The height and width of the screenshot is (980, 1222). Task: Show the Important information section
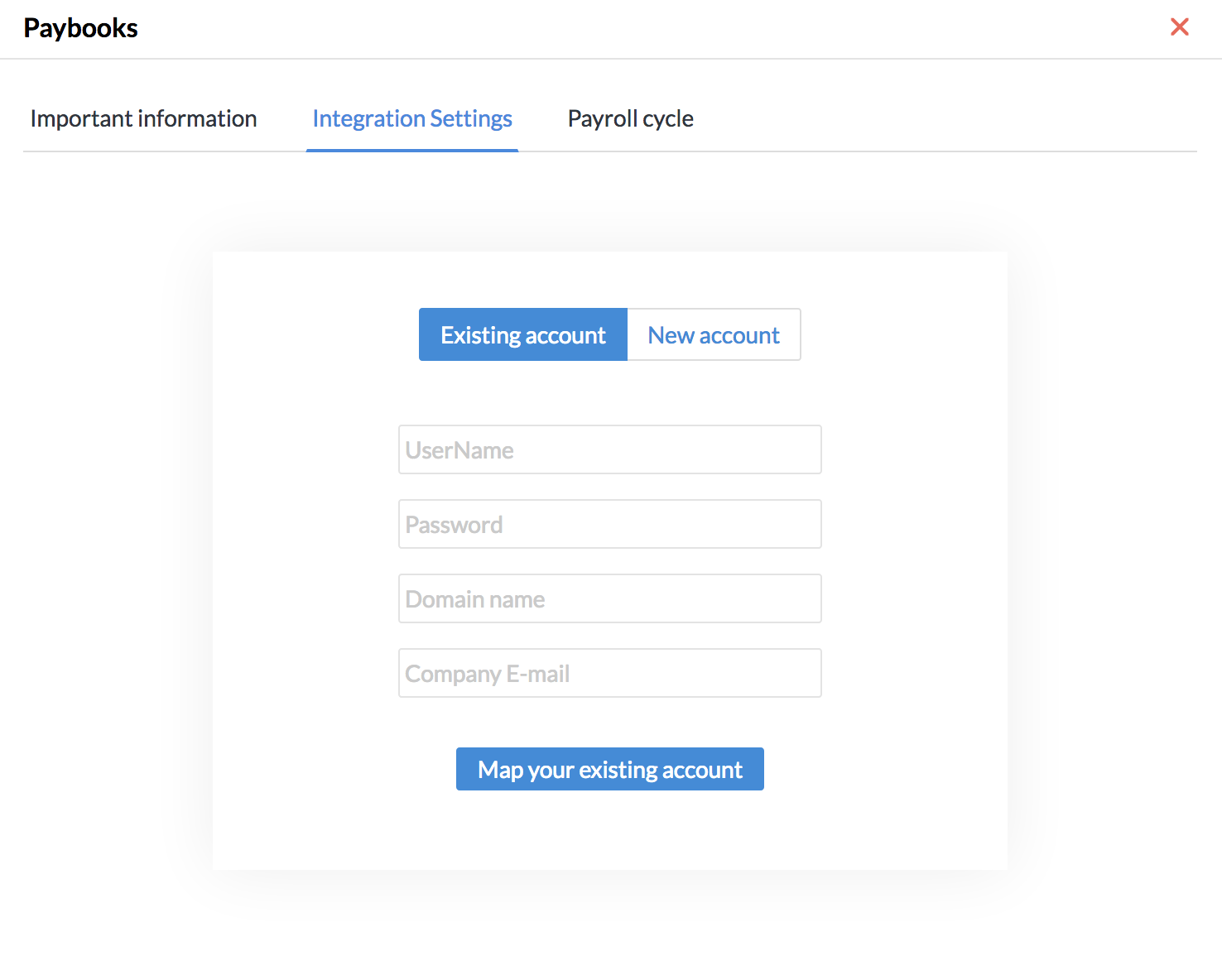coord(143,119)
